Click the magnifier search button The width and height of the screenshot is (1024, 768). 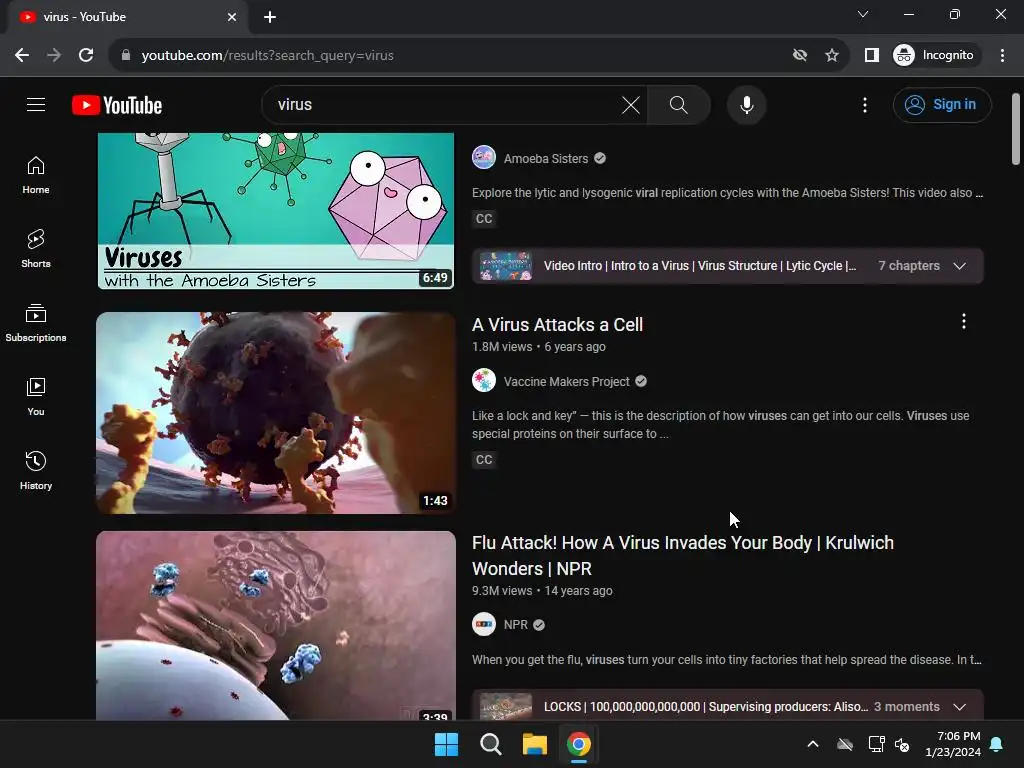679,104
